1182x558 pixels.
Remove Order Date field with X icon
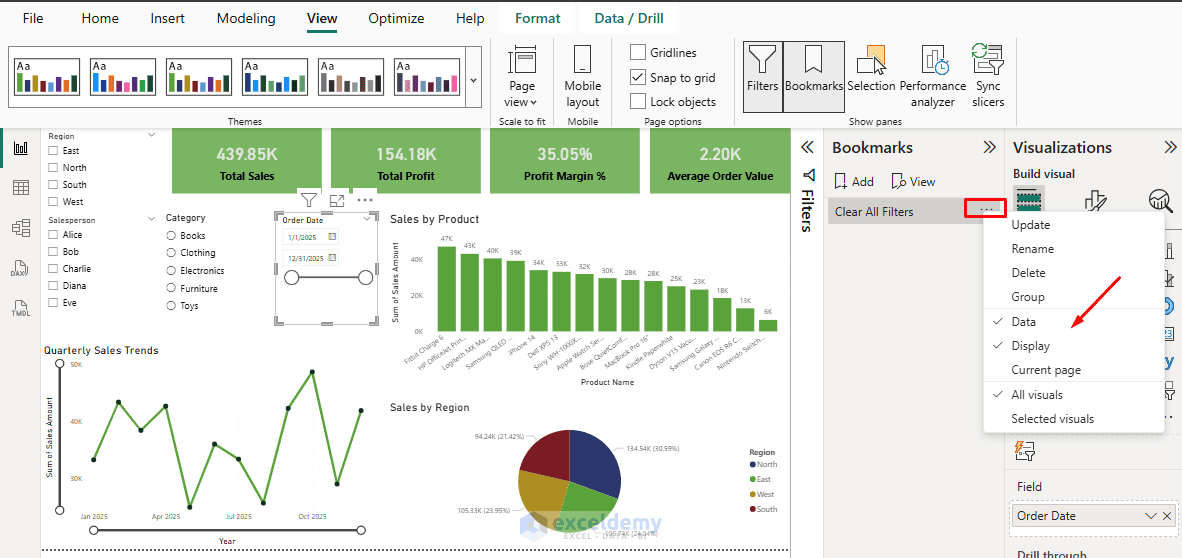click(1167, 516)
